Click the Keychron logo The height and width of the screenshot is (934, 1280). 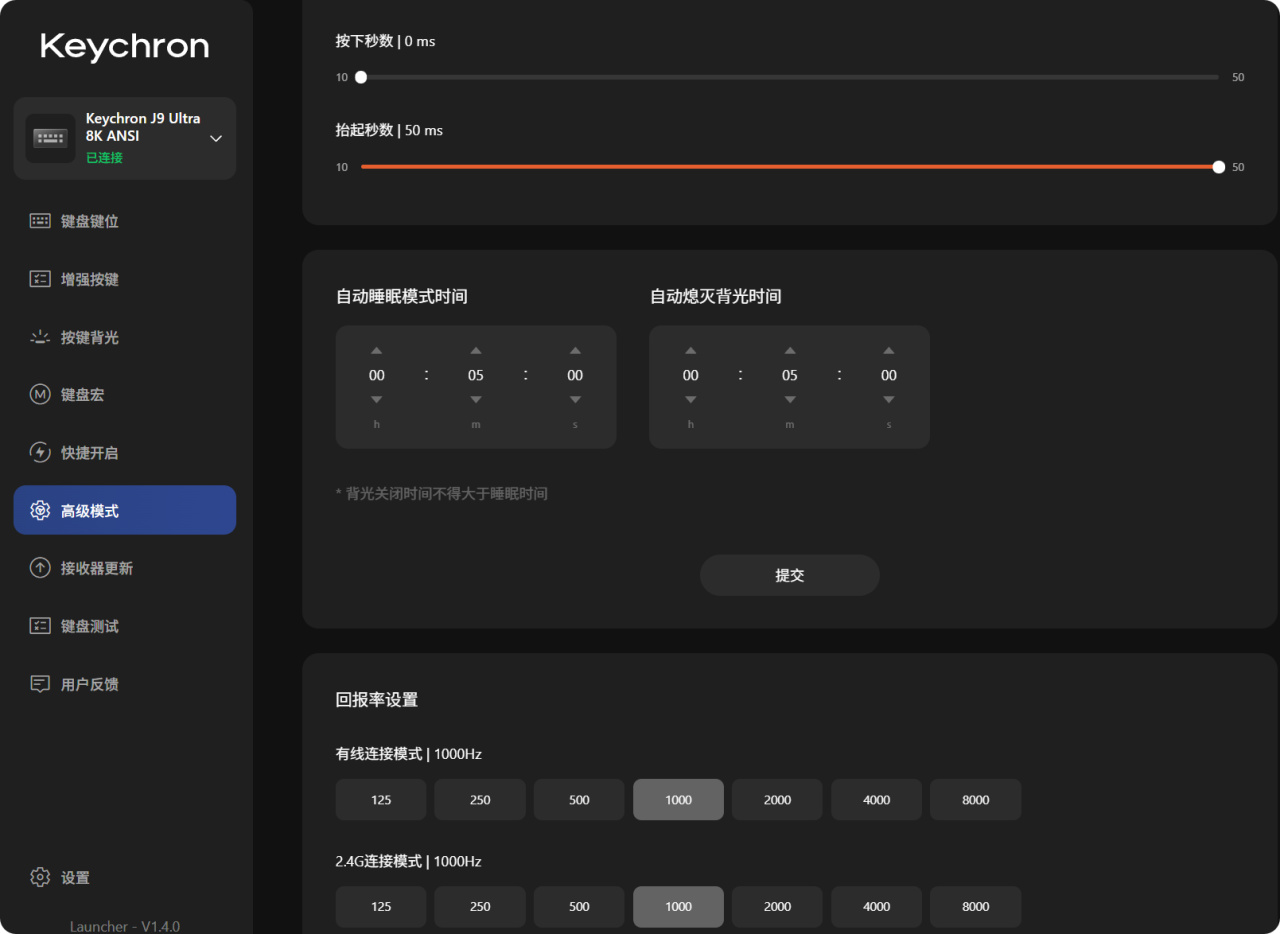[125, 46]
